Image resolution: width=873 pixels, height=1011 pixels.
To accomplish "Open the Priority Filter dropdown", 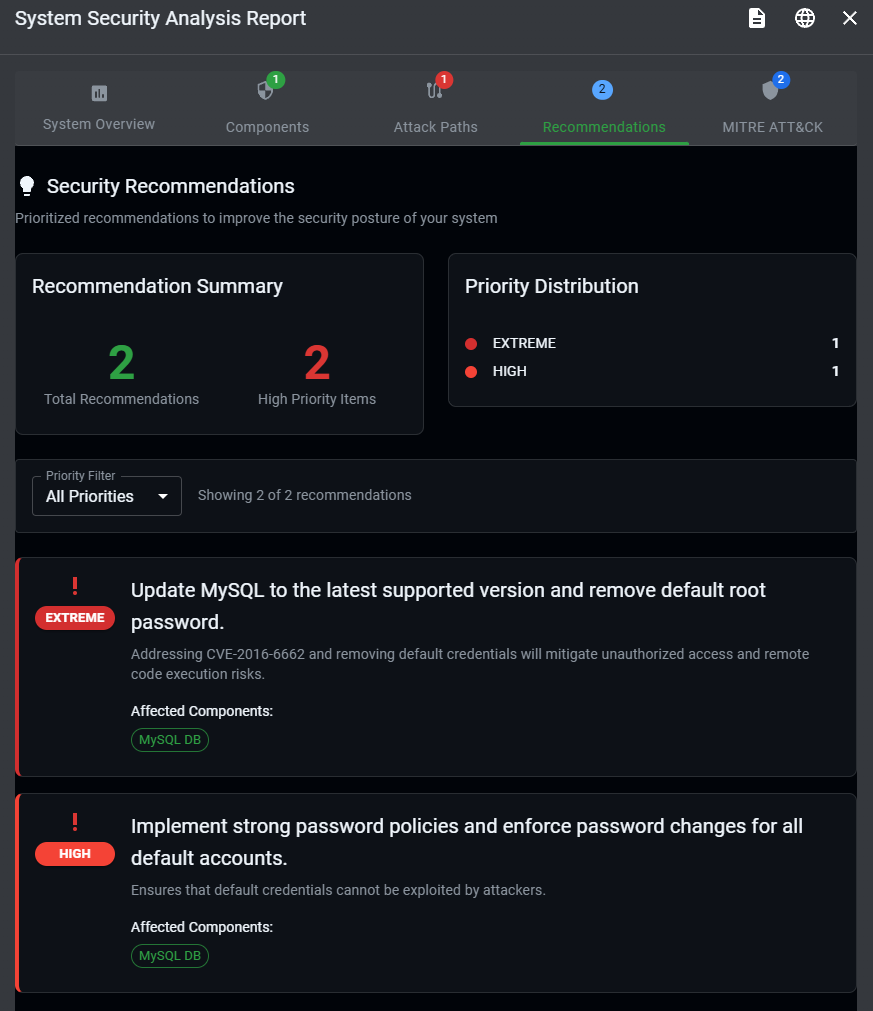I will click(x=106, y=495).
